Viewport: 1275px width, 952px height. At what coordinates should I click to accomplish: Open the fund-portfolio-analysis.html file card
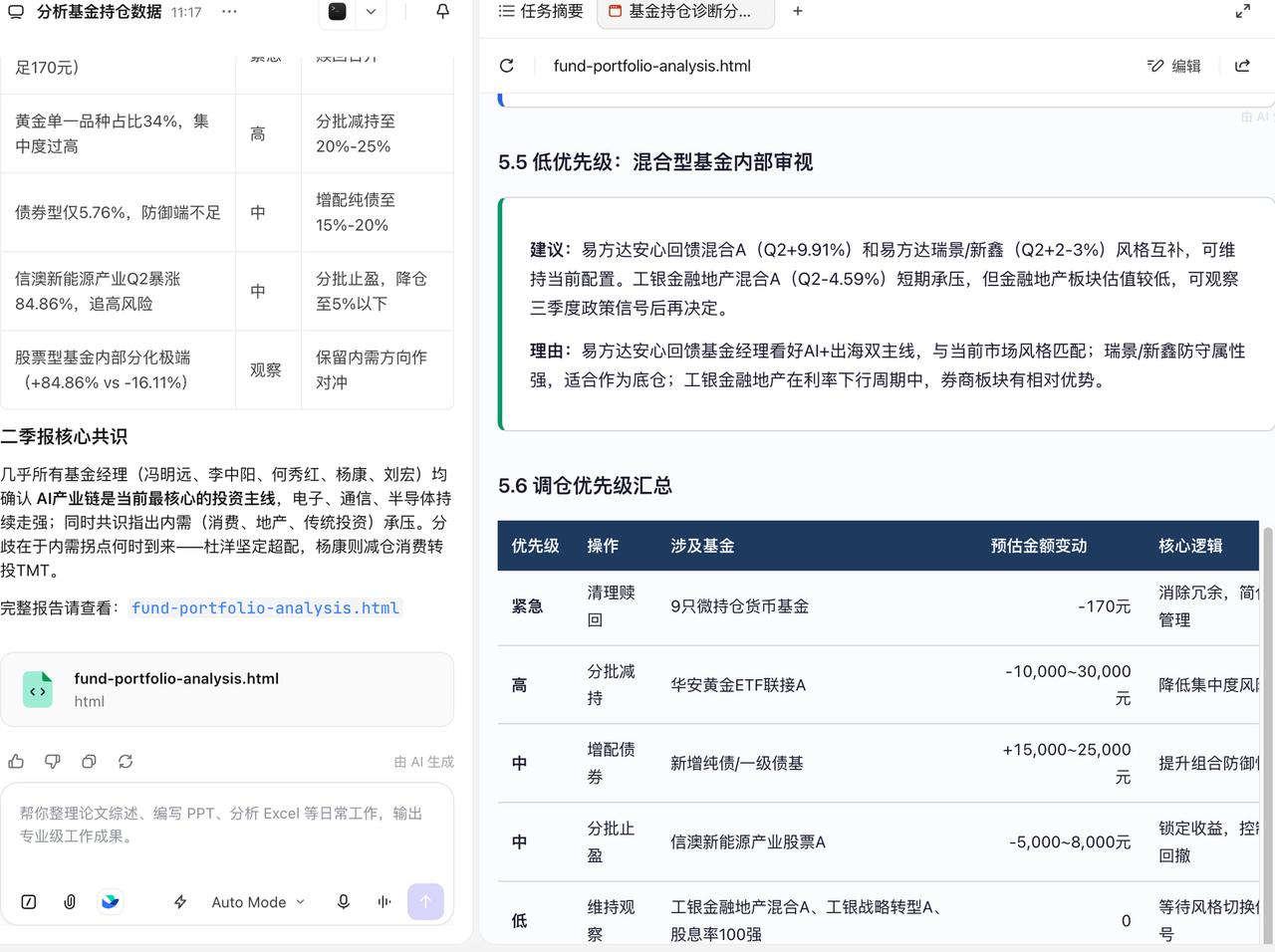pos(227,689)
